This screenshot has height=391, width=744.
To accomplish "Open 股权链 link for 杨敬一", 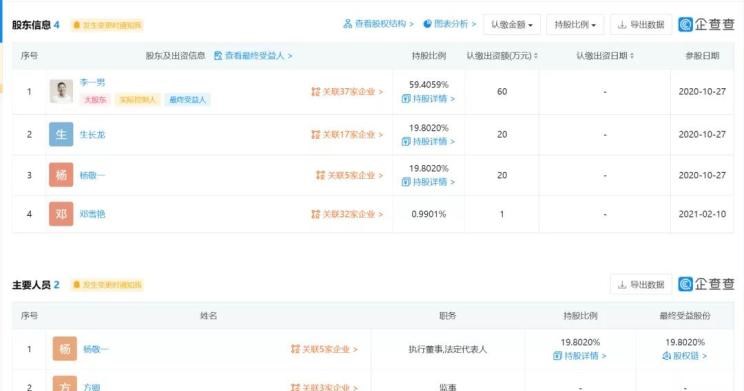I will [685, 356].
